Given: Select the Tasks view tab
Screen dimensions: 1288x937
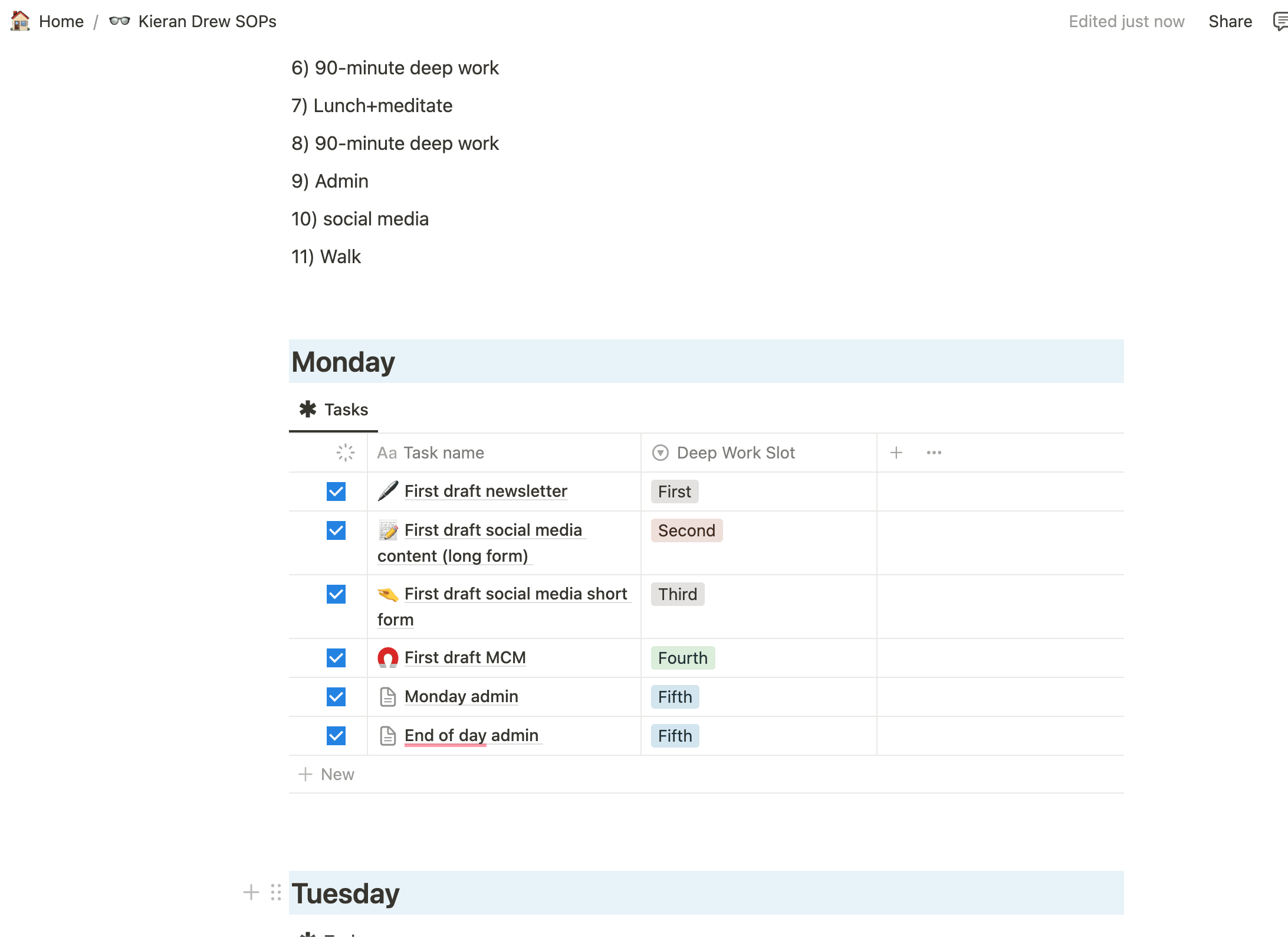Looking at the screenshot, I should coord(334,409).
